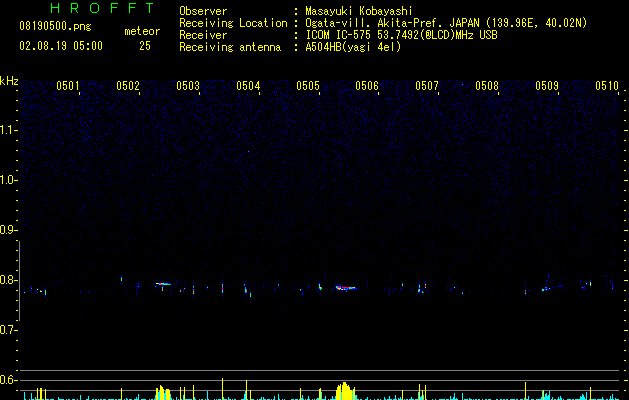The height and width of the screenshot is (400, 629).
Task: Click the large yellow intensity peak near 0506
Action: coord(345,391)
